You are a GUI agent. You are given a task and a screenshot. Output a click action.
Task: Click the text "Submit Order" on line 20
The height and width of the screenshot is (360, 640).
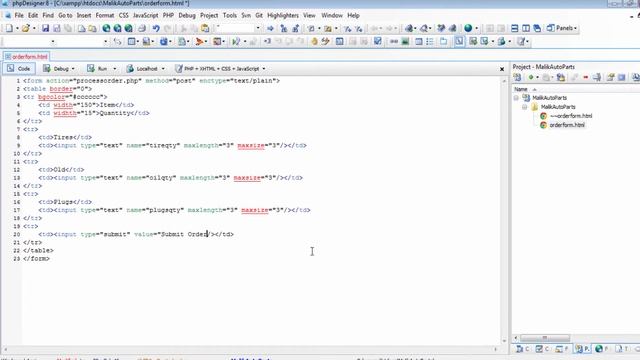pyautogui.click(x=184, y=234)
